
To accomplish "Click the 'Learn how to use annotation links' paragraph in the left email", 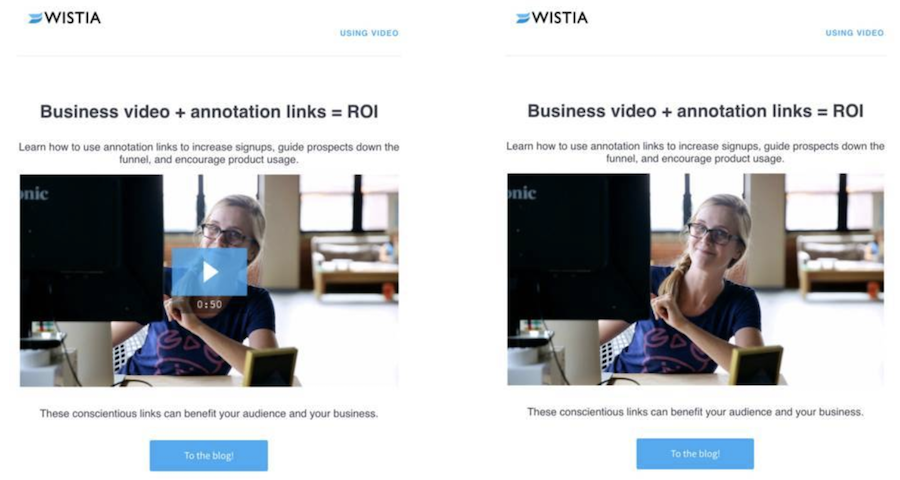I will coord(209,153).
